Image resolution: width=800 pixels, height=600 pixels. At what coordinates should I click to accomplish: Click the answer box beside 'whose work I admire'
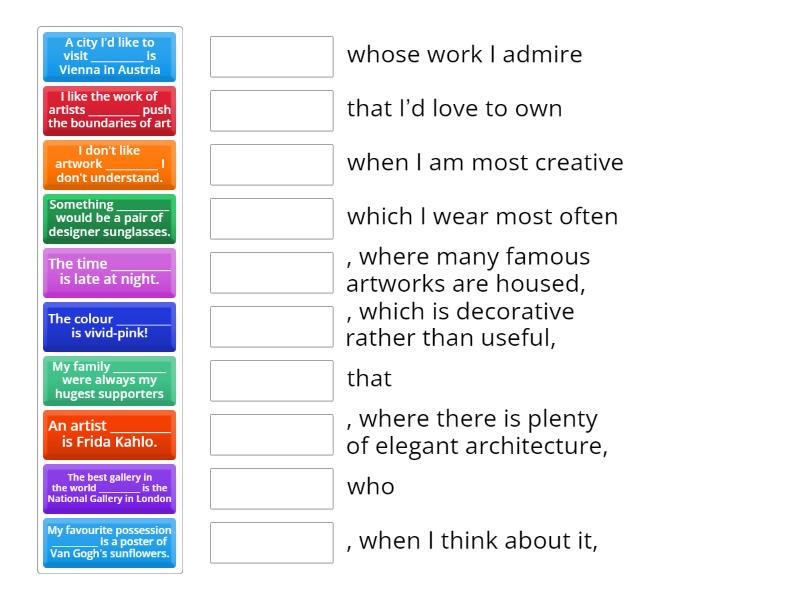272,57
